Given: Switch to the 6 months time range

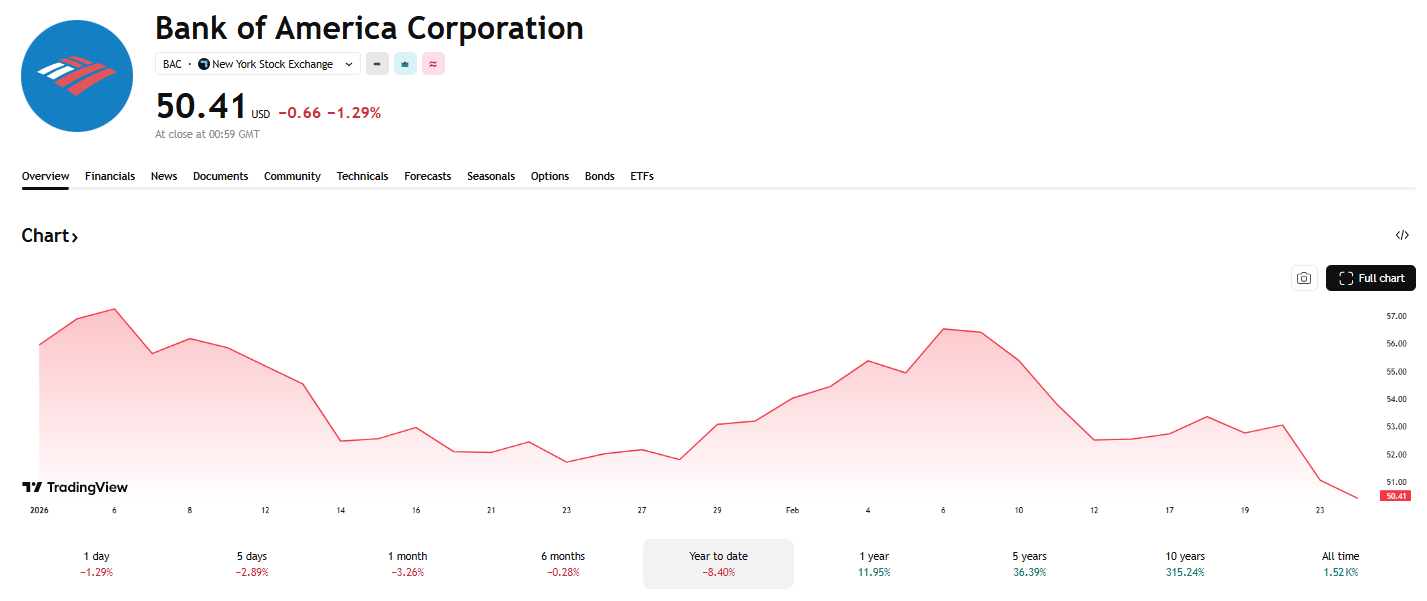Looking at the screenshot, I should click(563, 564).
